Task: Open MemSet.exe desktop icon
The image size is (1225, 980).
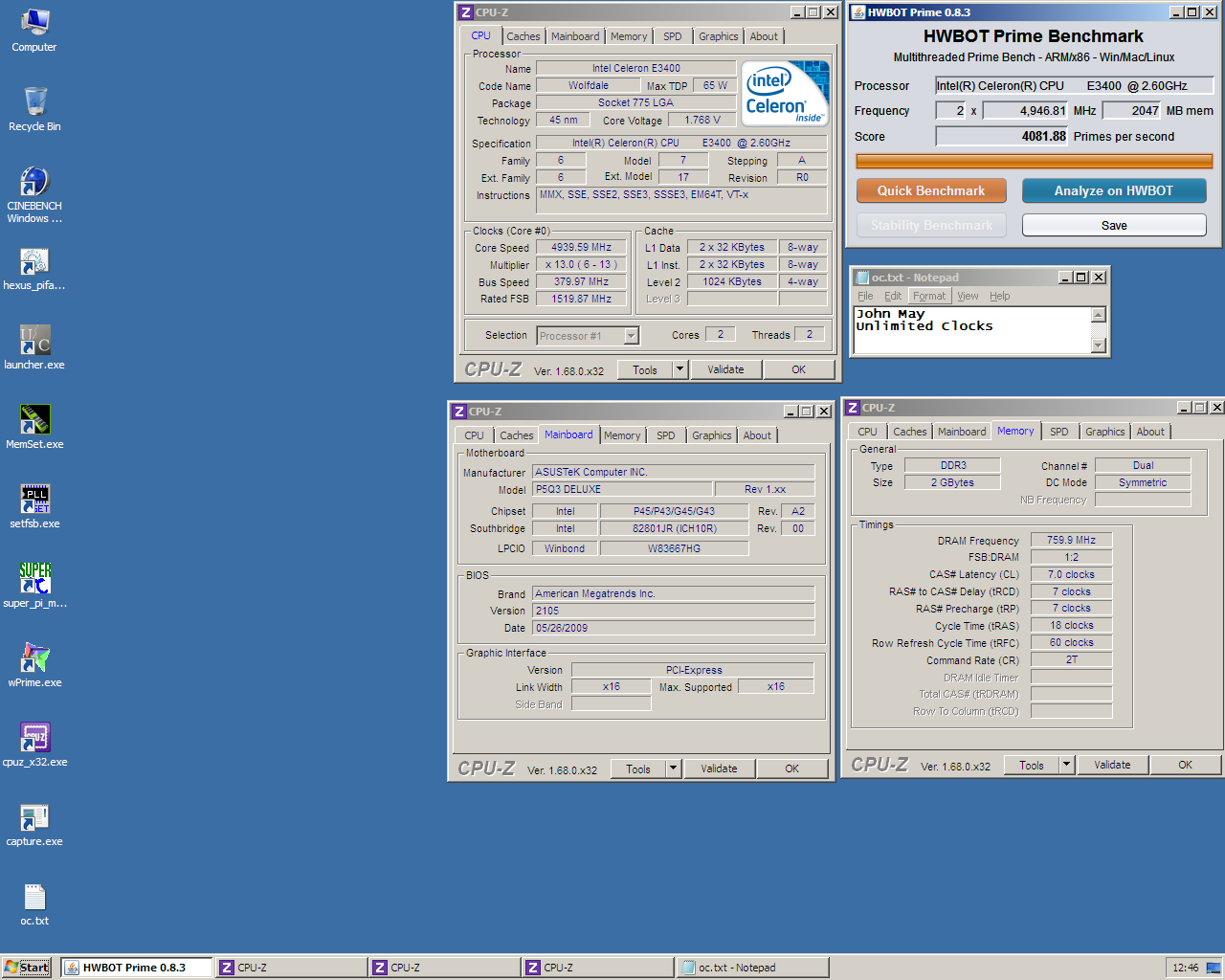Action: click(34, 427)
